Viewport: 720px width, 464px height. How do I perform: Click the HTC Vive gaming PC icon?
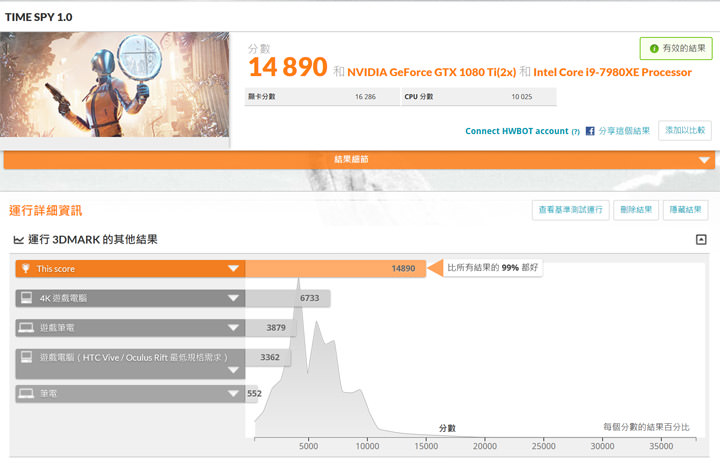click(25, 357)
